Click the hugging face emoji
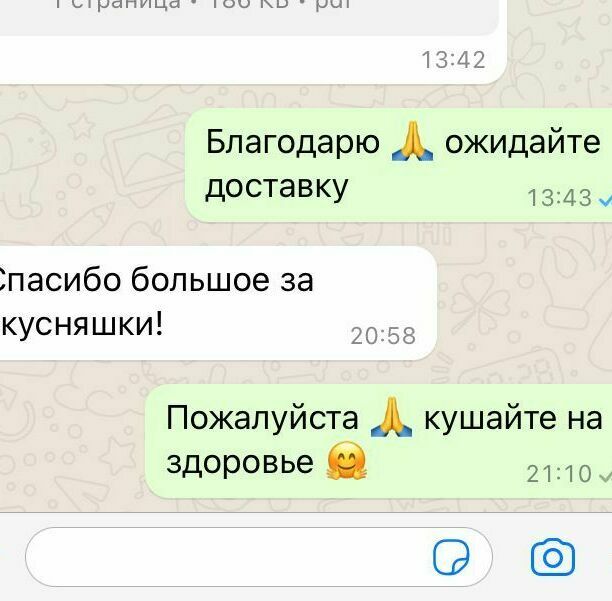This screenshot has width=612, height=601. (346, 461)
